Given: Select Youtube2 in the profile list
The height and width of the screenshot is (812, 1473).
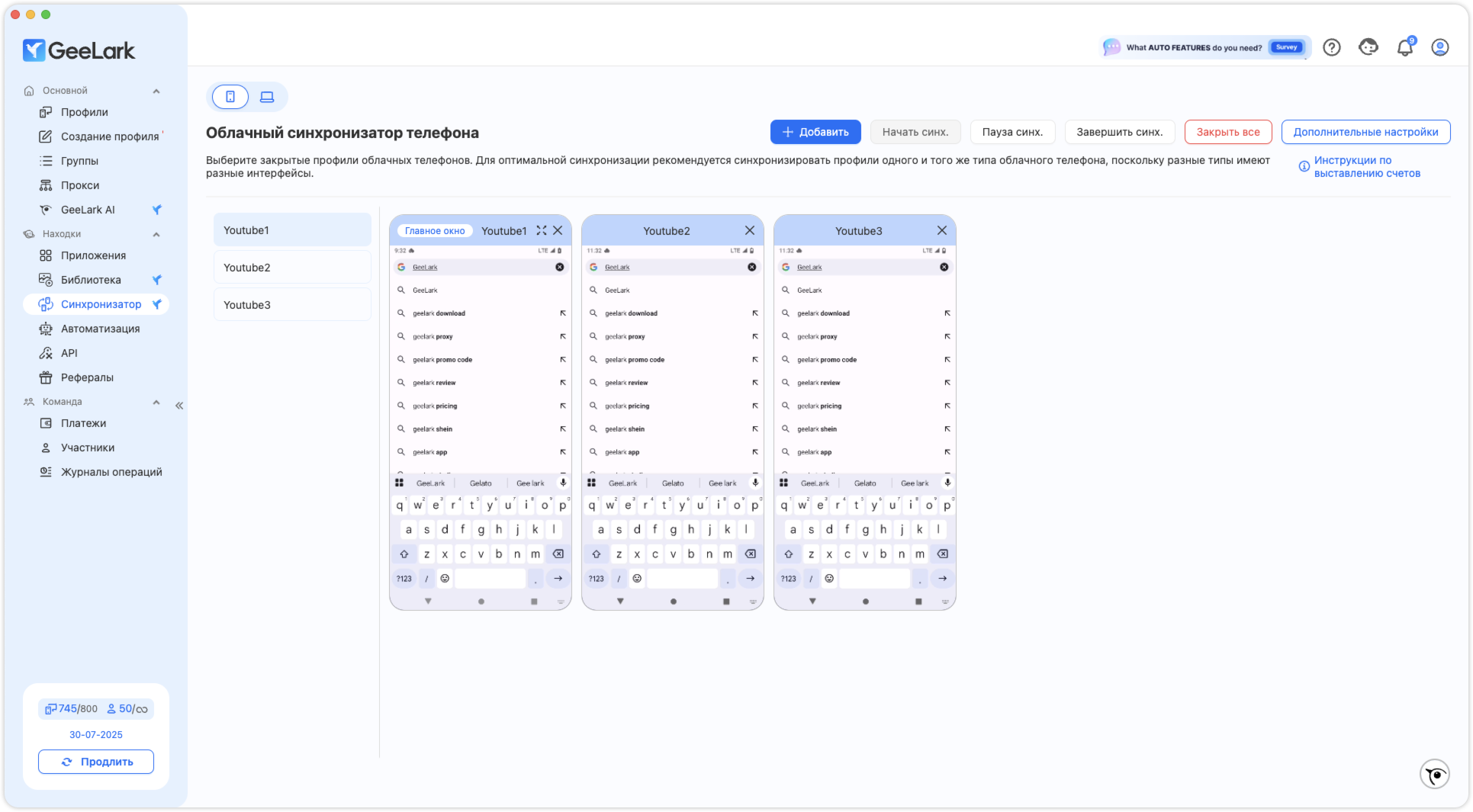Looking at the screenshot, I should 292,268.
